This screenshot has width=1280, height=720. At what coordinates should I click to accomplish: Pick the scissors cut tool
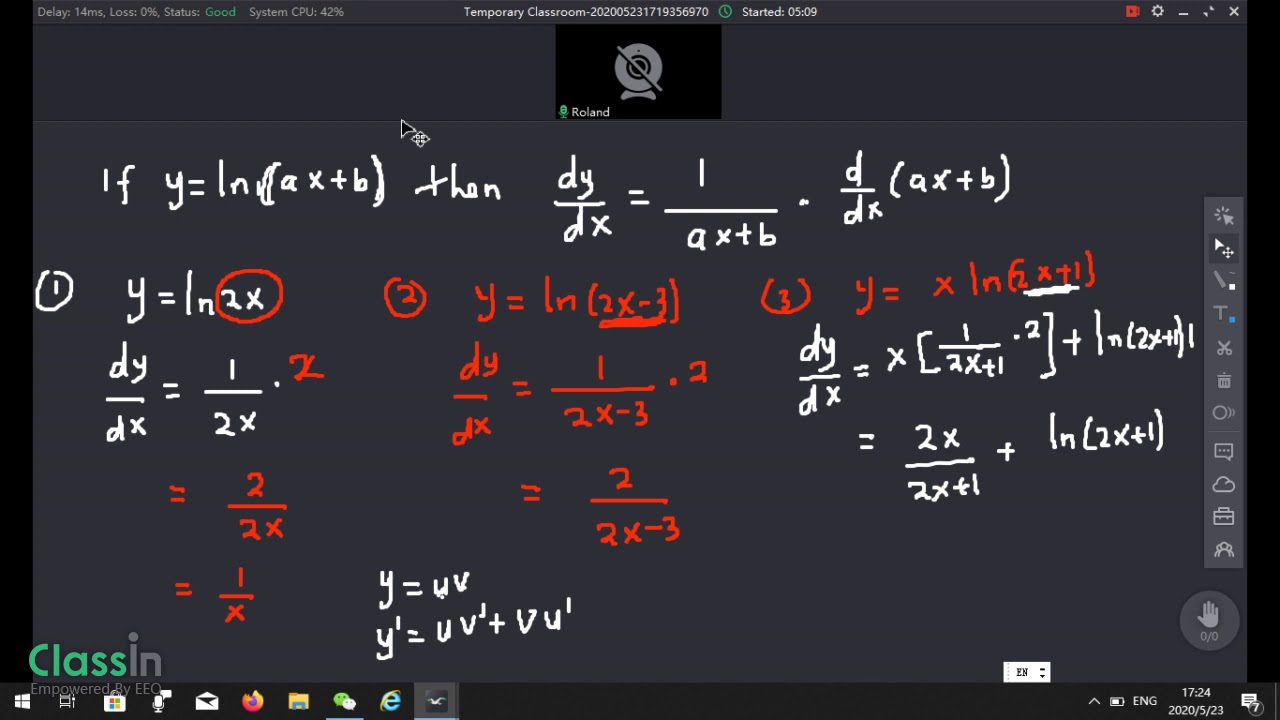pos(1224,348)
